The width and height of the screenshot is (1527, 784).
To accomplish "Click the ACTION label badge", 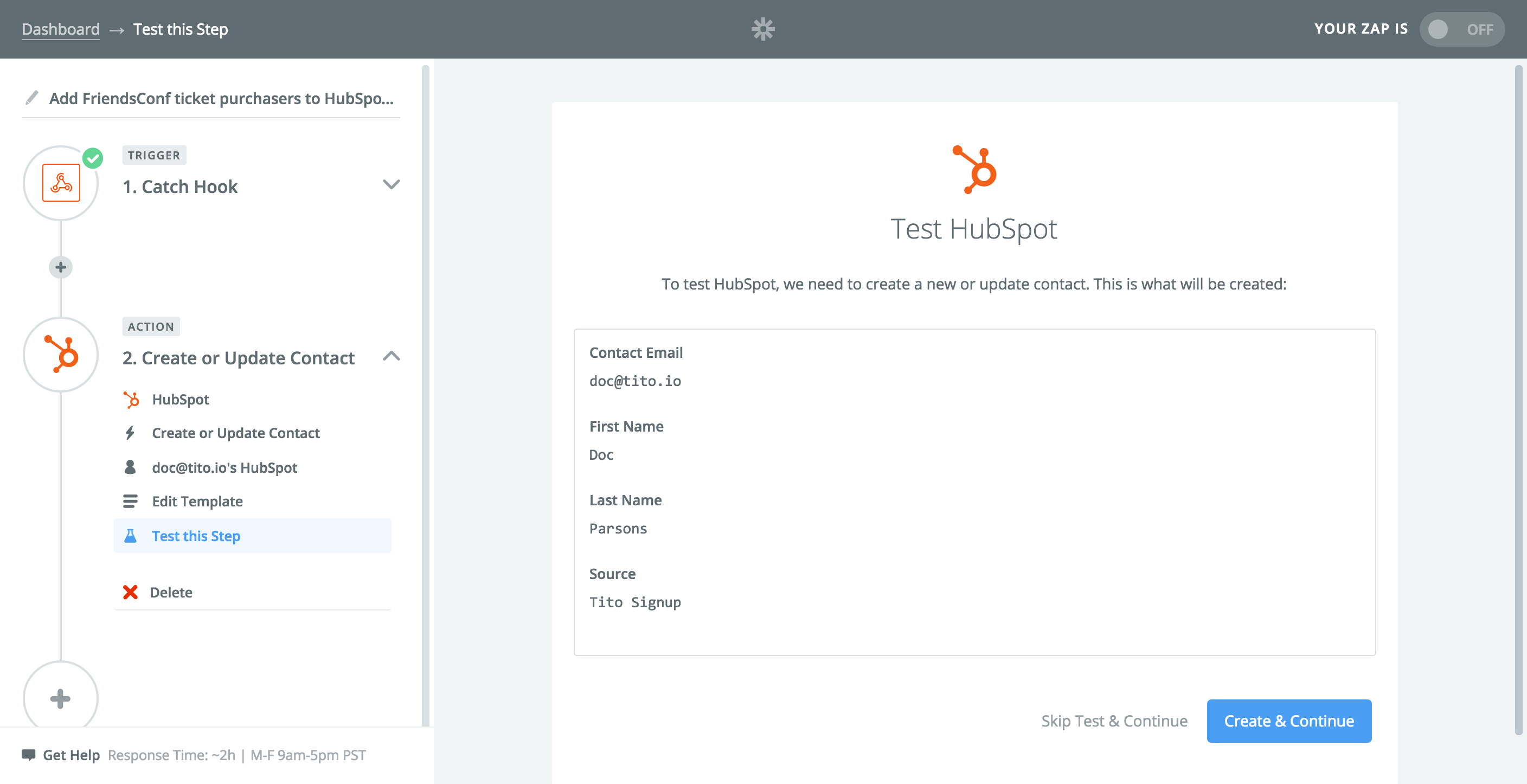I will click(x=151, y=326).
